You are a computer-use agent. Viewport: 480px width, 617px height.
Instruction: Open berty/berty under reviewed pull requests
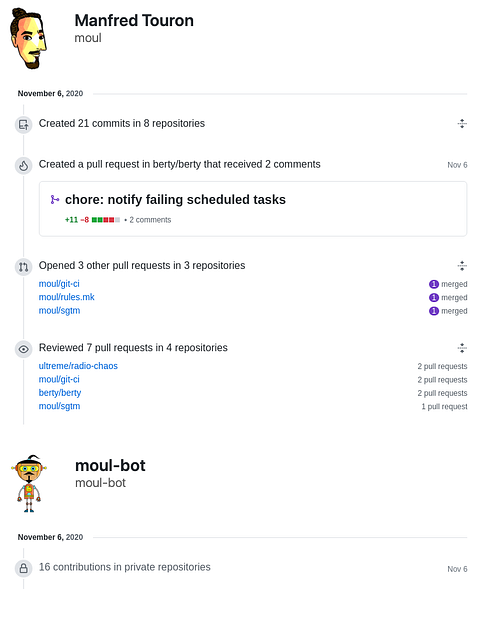tap(60, 393)
